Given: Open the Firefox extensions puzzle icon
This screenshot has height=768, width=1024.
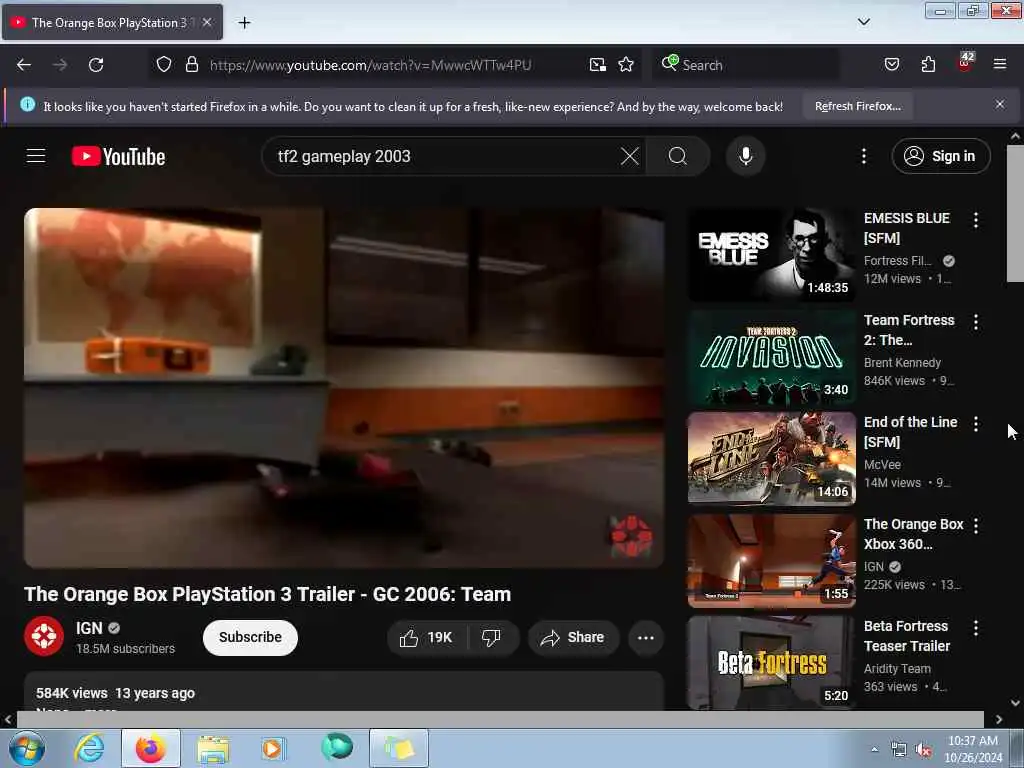Looking at the screenshot, I should coord(928,65).
